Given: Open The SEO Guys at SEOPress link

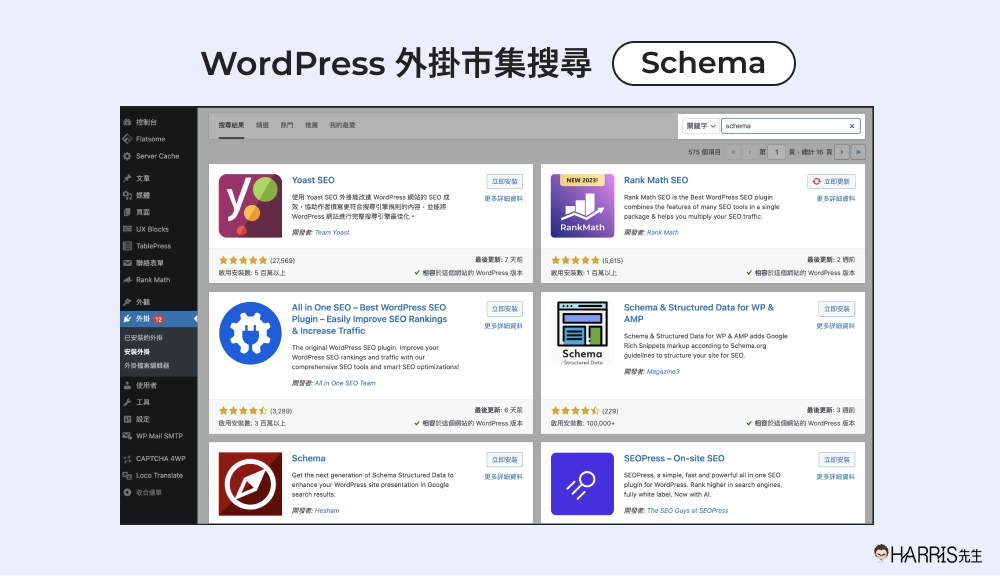Looking at the screenshot, I should [x=688, y=511].
